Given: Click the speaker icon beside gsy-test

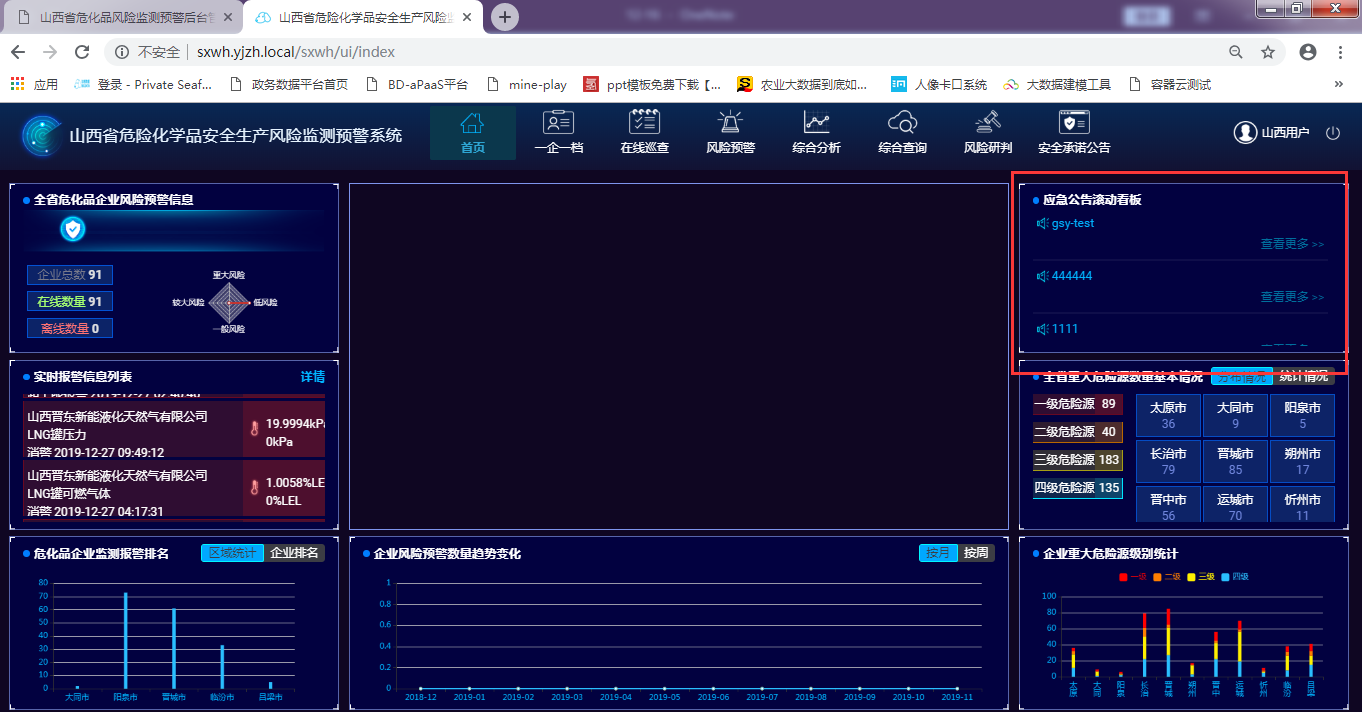Looking at the screenshot, I should click(1043, 223).
